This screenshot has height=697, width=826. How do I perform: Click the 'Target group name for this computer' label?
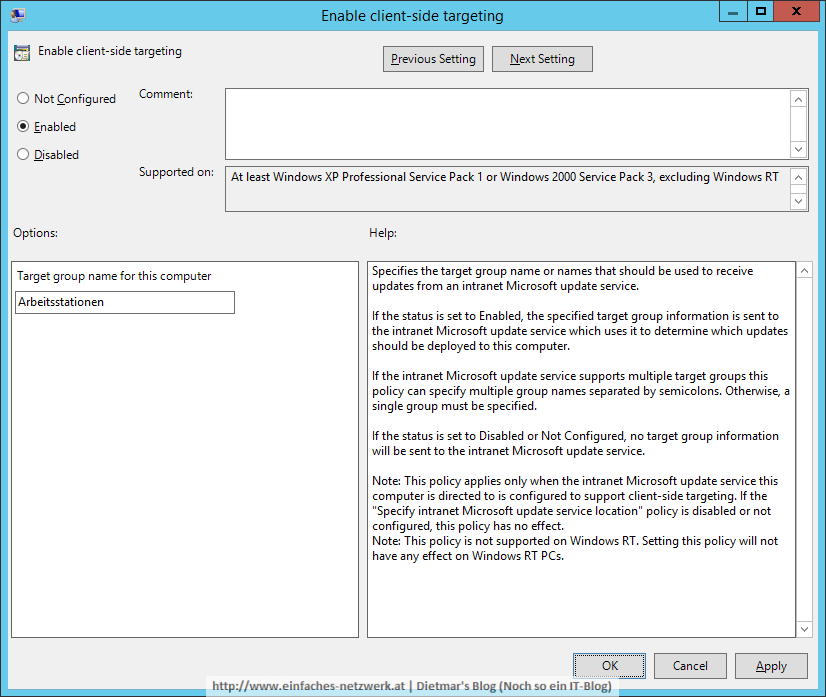tap(114, 276)
